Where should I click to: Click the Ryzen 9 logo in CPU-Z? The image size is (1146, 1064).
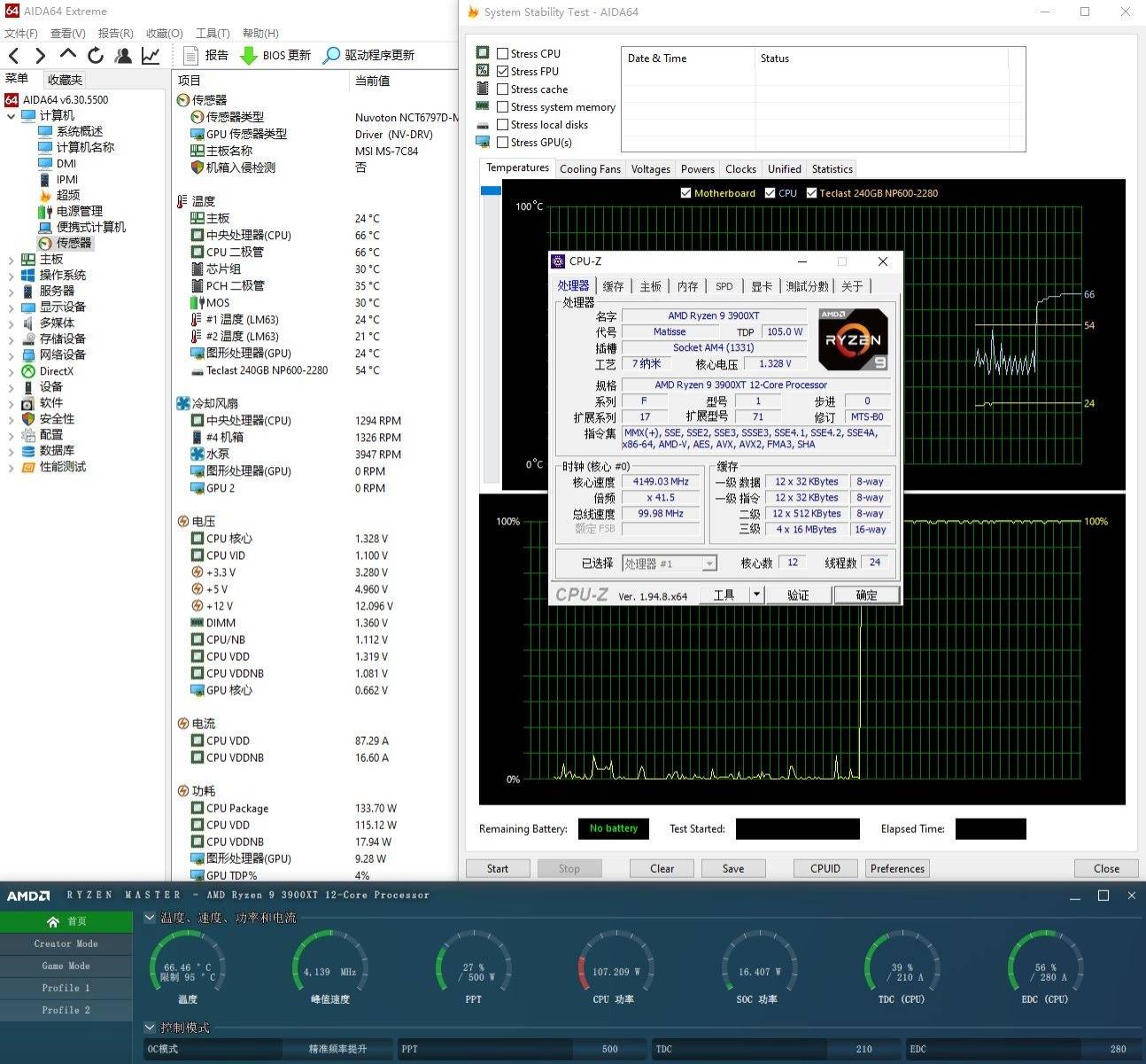(853, 339)
